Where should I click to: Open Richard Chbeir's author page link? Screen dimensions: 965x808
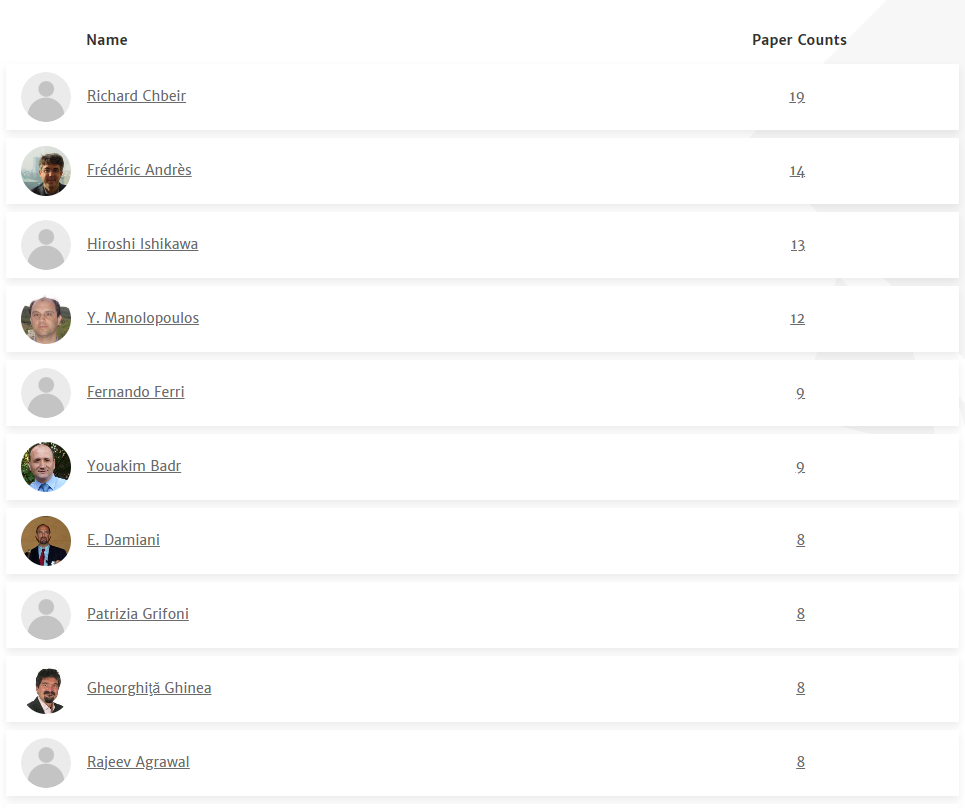[136, 96]
